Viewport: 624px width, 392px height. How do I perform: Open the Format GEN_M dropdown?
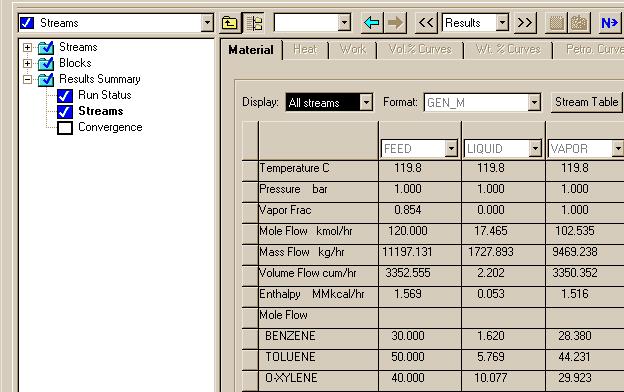click(x=534, y=103)
